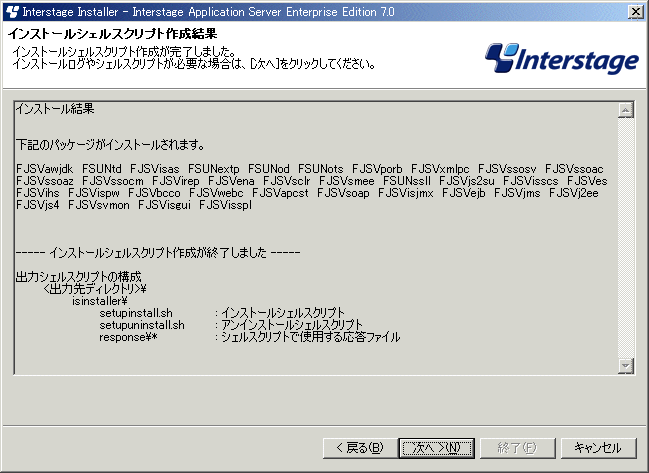This screenshot has height=473, width=649.
Task: Click the package name FJSVsclr
Action: tap(286, 181)
